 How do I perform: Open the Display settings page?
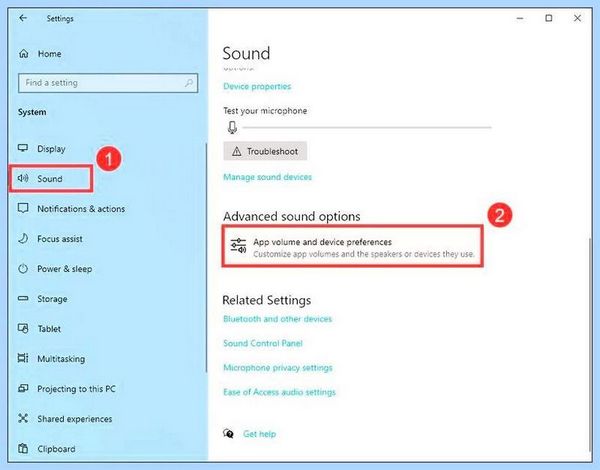[x=51, y=149]
